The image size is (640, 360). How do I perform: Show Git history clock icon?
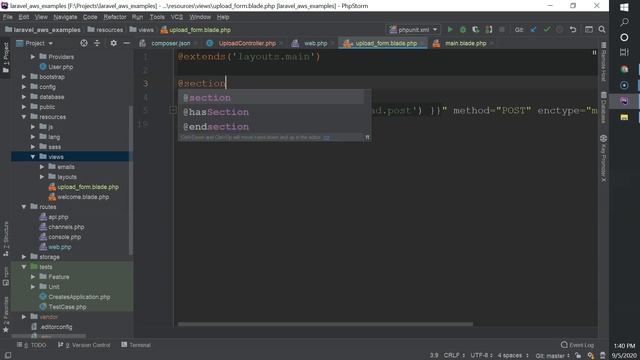tap(560, 29)
